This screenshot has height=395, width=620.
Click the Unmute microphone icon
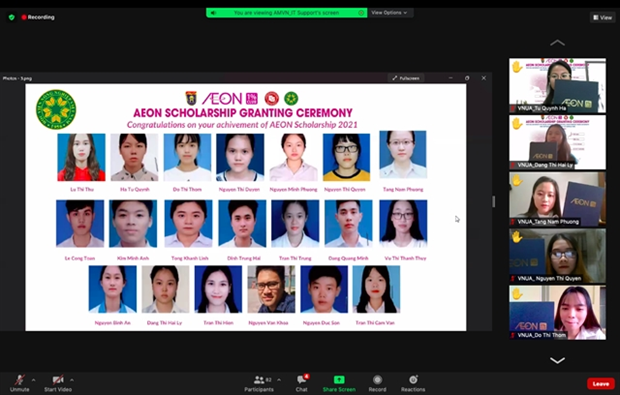19,380
